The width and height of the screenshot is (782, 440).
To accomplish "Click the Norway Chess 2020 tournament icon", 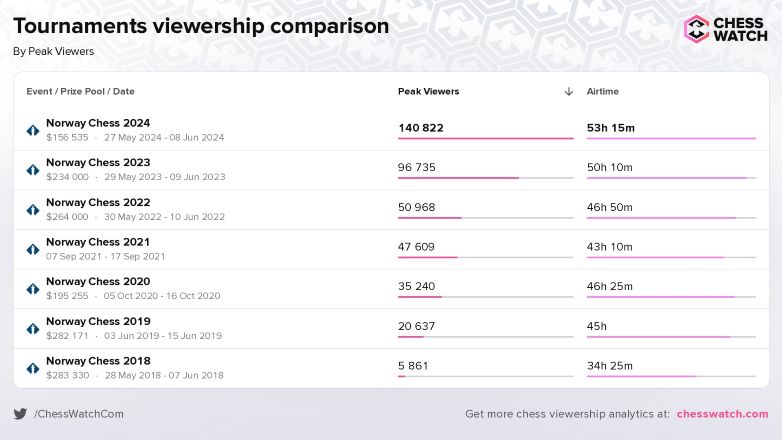I will (x=32, y=289).
